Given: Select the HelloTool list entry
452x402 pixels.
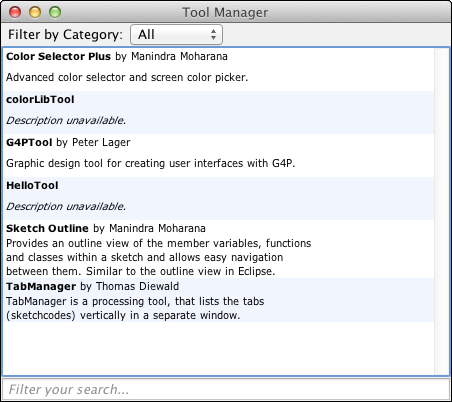Looking at the screenshot, I should pos(218,198).
